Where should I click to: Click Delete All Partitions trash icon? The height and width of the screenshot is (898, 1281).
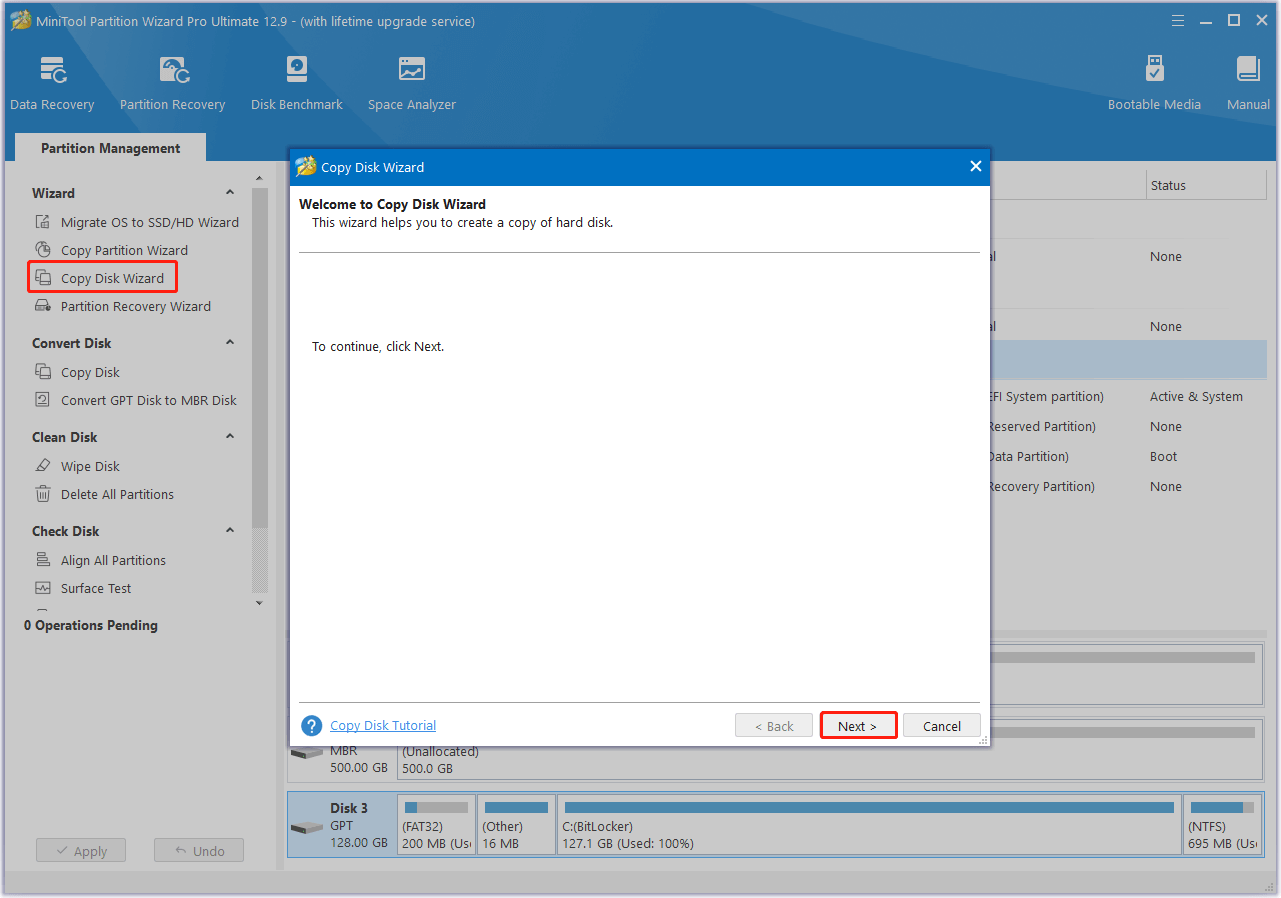click(x=42, y=494)
